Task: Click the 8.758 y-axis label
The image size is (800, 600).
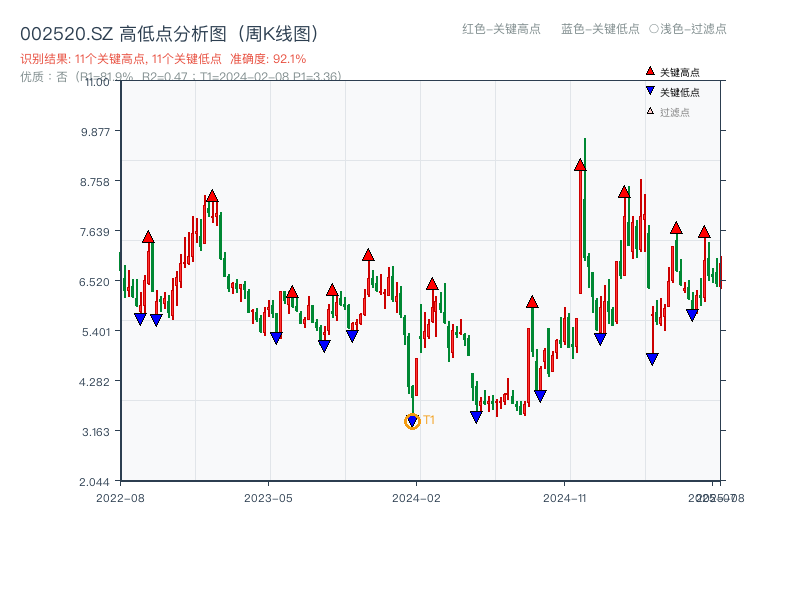Action: (x=95, y=182)
